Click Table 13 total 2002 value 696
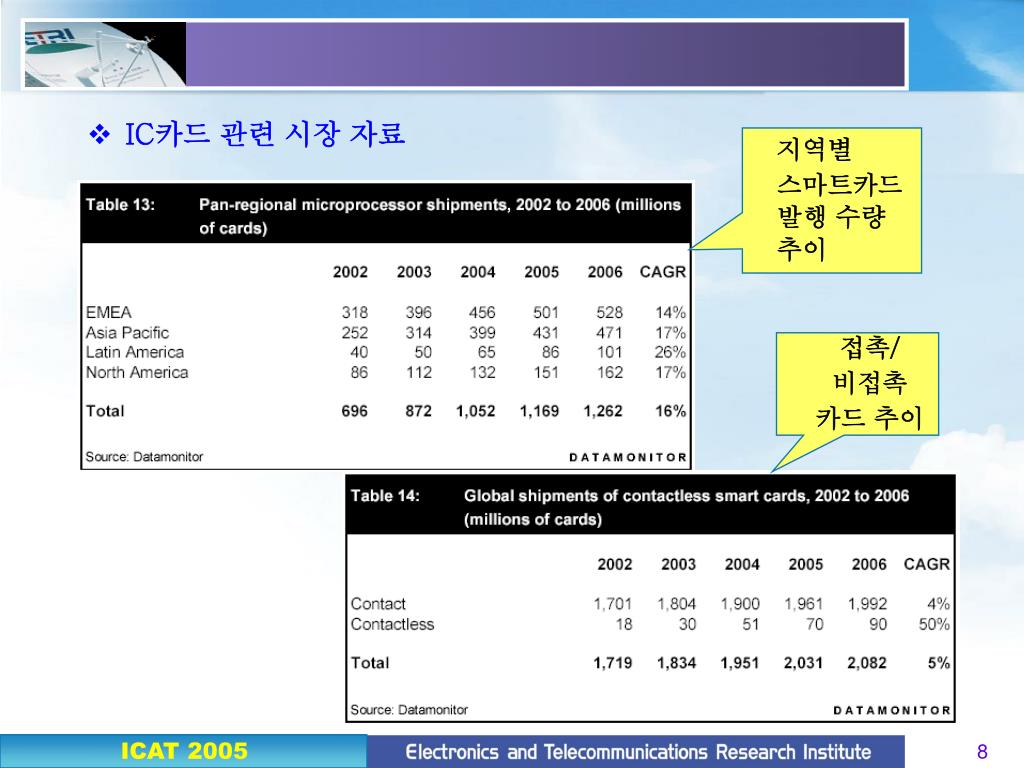This screenshot has height=768, width=1024. 355,411
